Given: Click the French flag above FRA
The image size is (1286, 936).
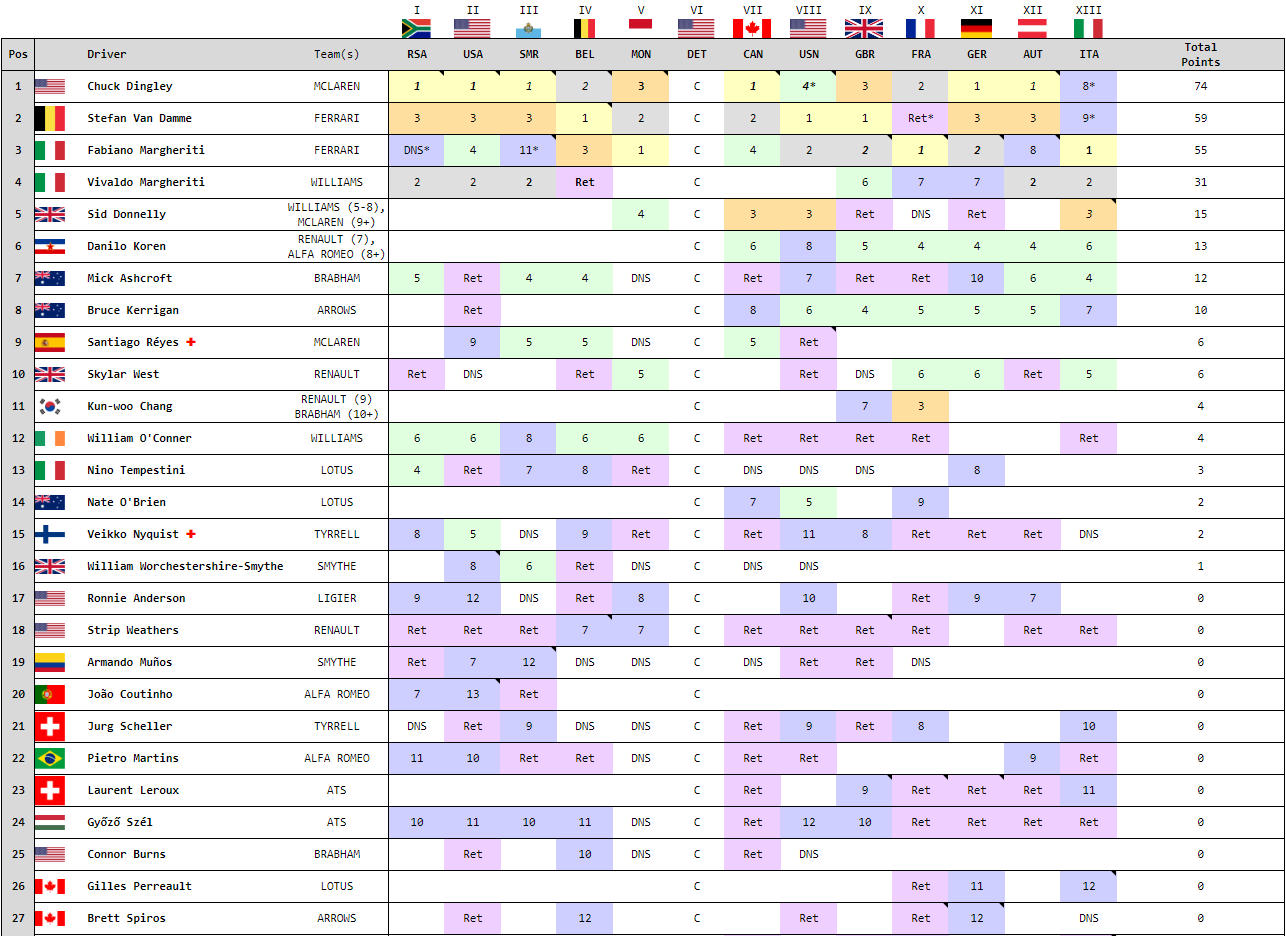Looking at the screenshot, I should [921, 28].
